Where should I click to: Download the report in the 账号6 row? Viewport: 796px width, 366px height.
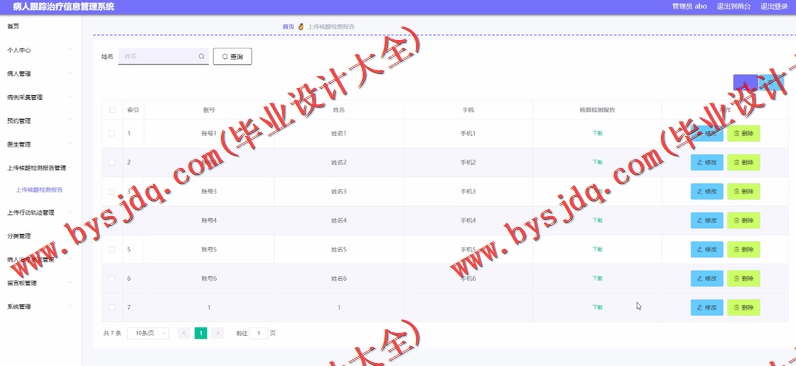coord(597,278)
